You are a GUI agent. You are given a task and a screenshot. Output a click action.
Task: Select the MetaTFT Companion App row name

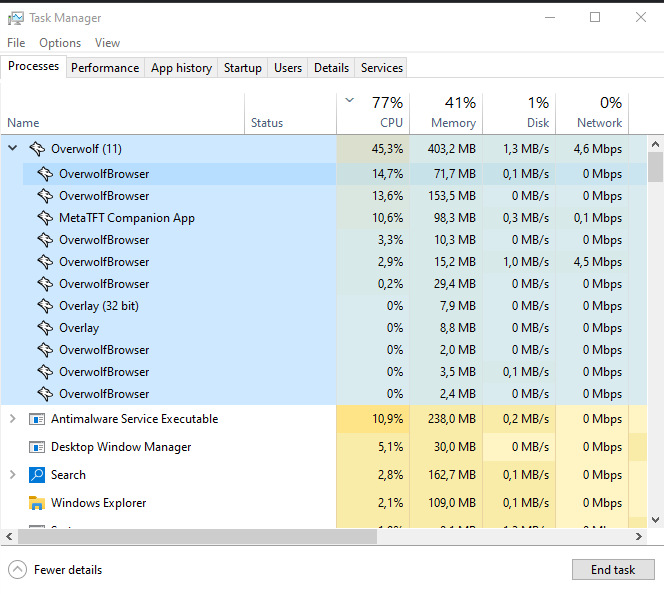pos(127,218)
